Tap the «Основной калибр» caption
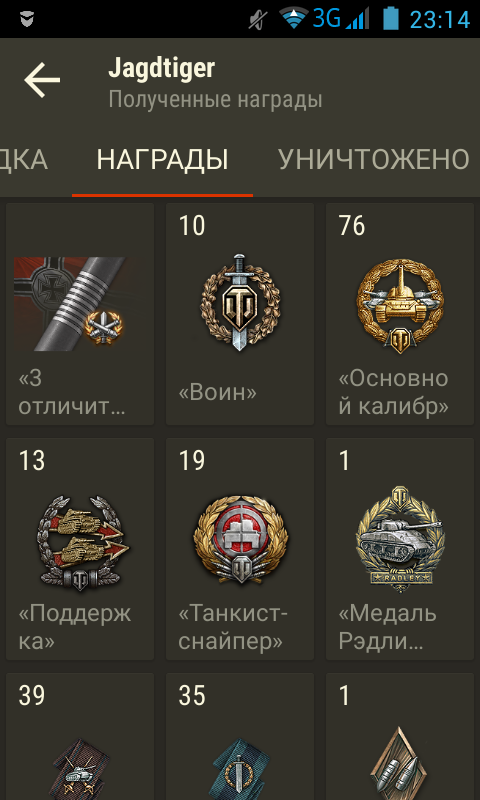 click(393, 392)
